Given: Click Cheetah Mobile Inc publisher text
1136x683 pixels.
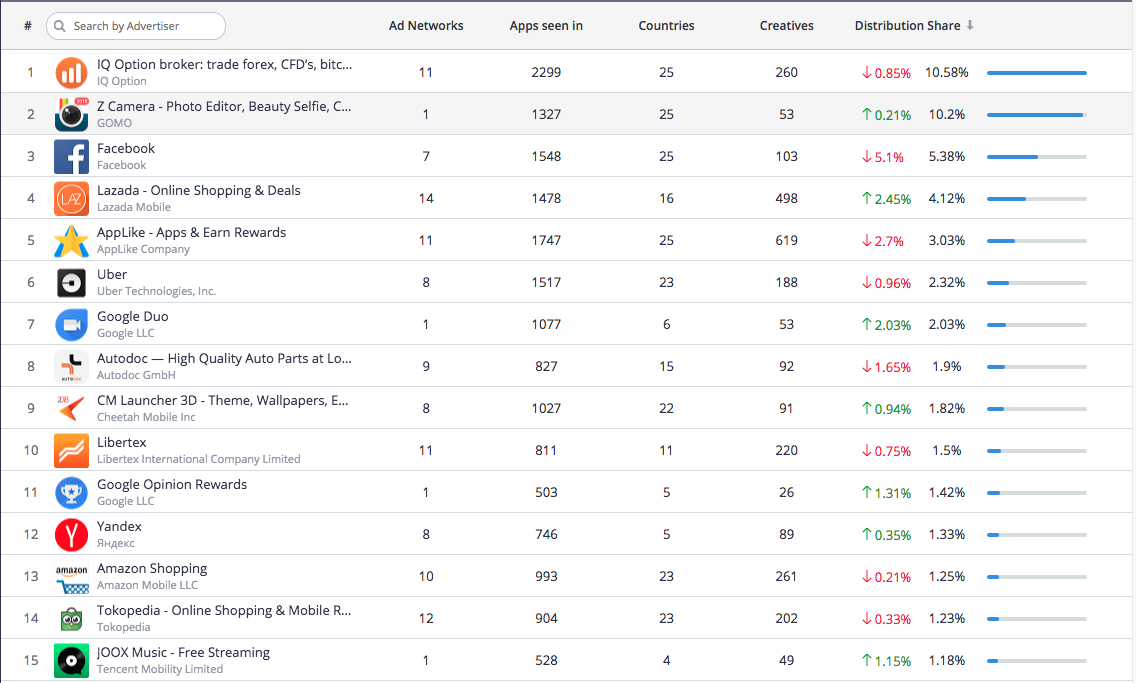Looking at the screenshot, I should click(146, 417).
